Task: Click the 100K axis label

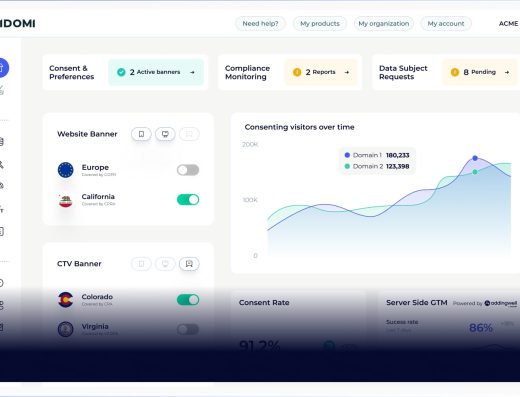Action: coord(250,200)
